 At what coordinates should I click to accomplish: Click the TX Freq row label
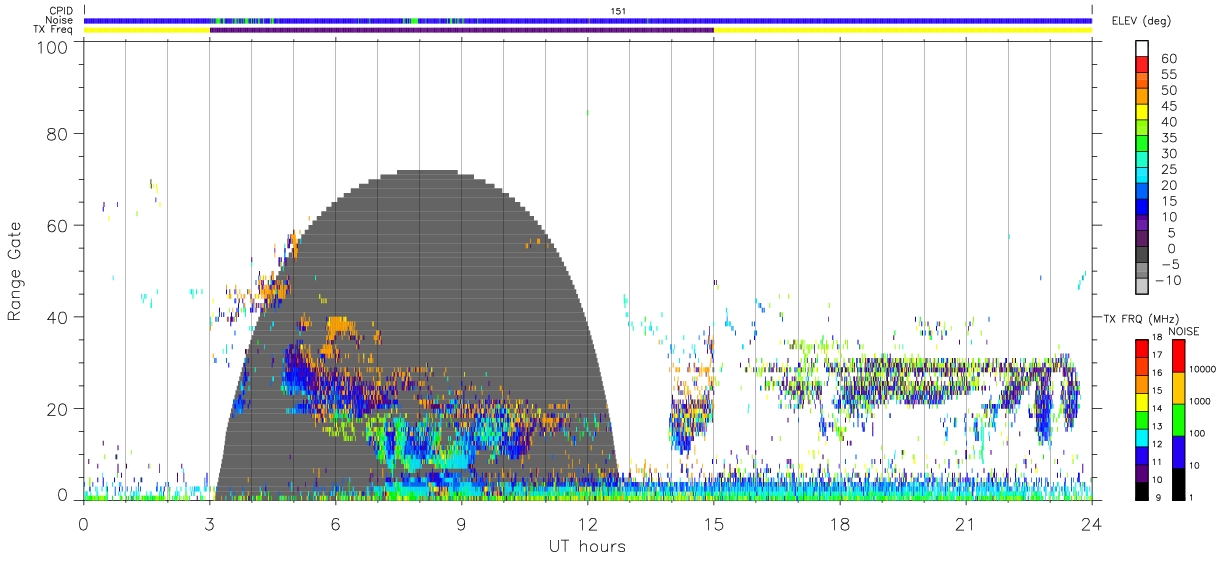54,30
